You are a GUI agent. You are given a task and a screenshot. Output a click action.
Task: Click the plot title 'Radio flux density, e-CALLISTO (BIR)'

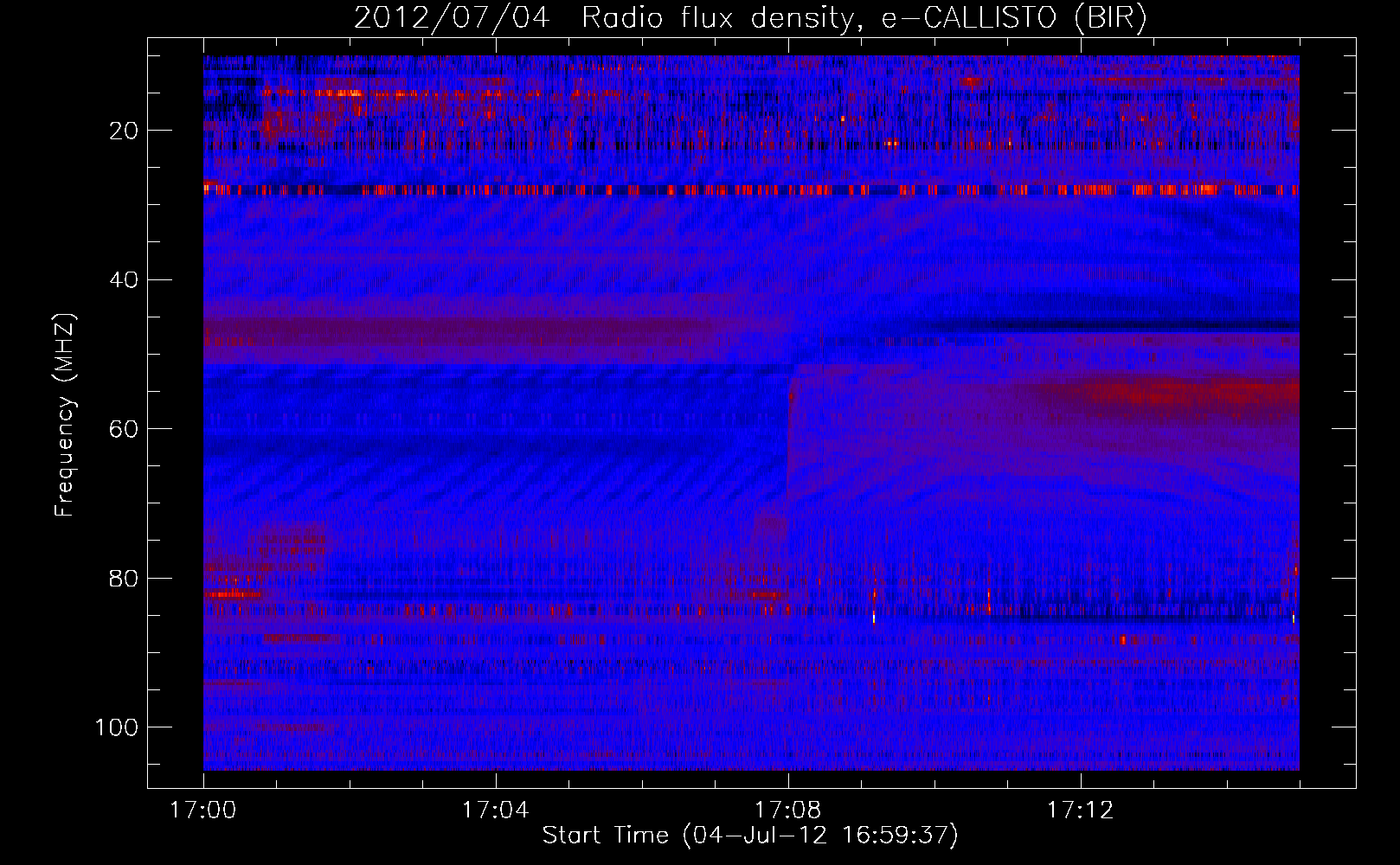coord(864,18)
